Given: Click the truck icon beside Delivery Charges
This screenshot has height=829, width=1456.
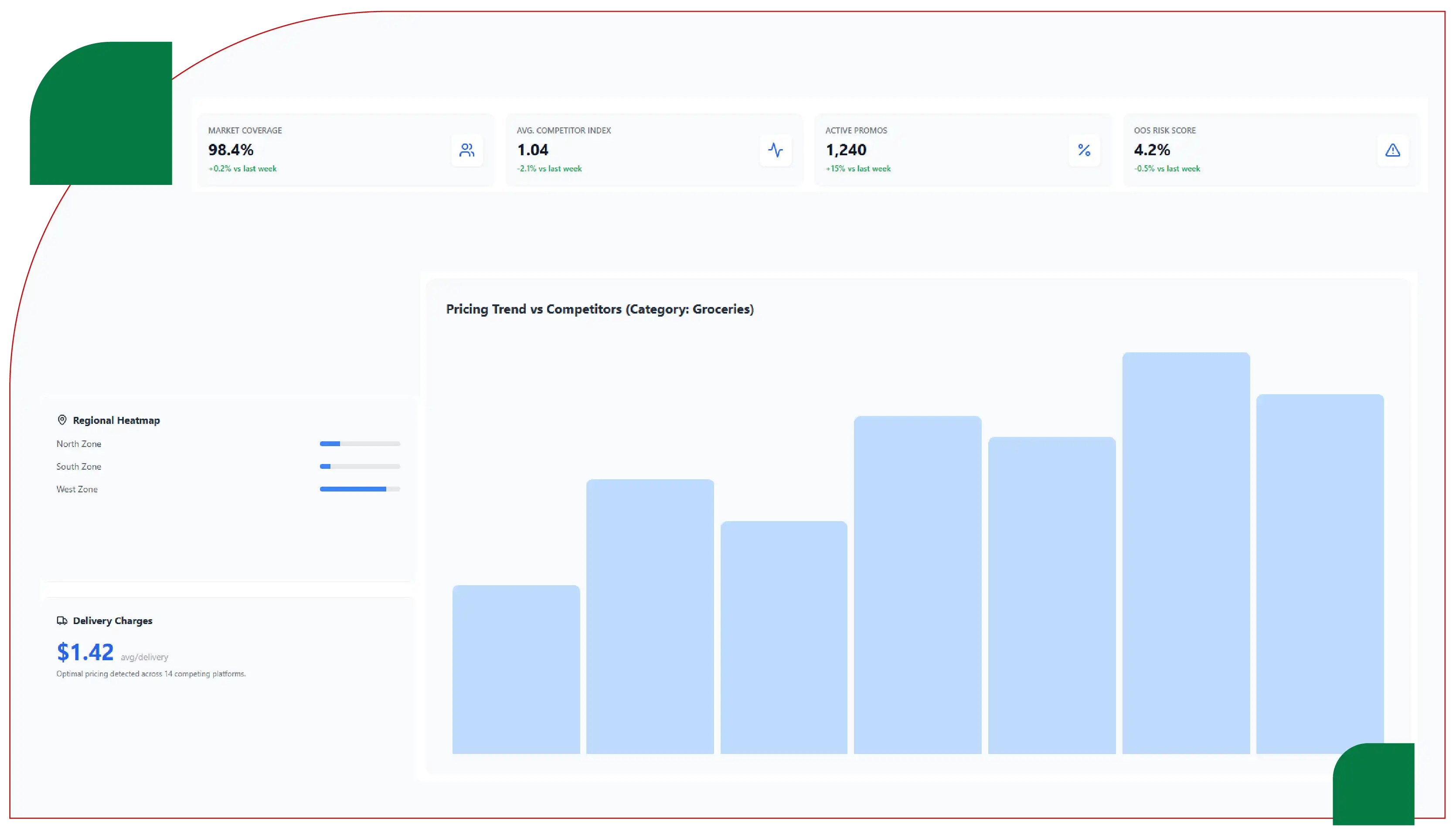Looking at the screenshot, I should click(62, 621).
